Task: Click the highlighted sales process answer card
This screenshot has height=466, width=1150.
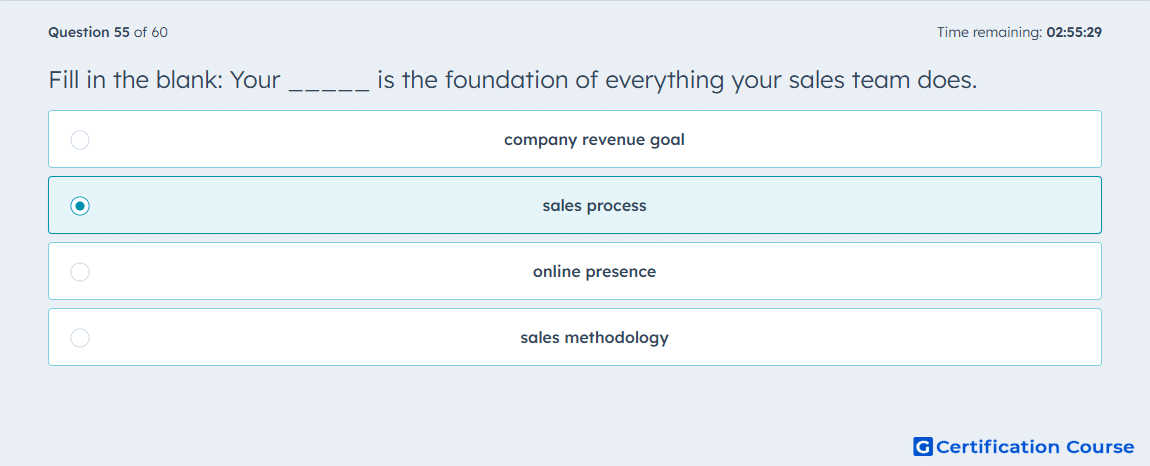Action: coord(575,205)
